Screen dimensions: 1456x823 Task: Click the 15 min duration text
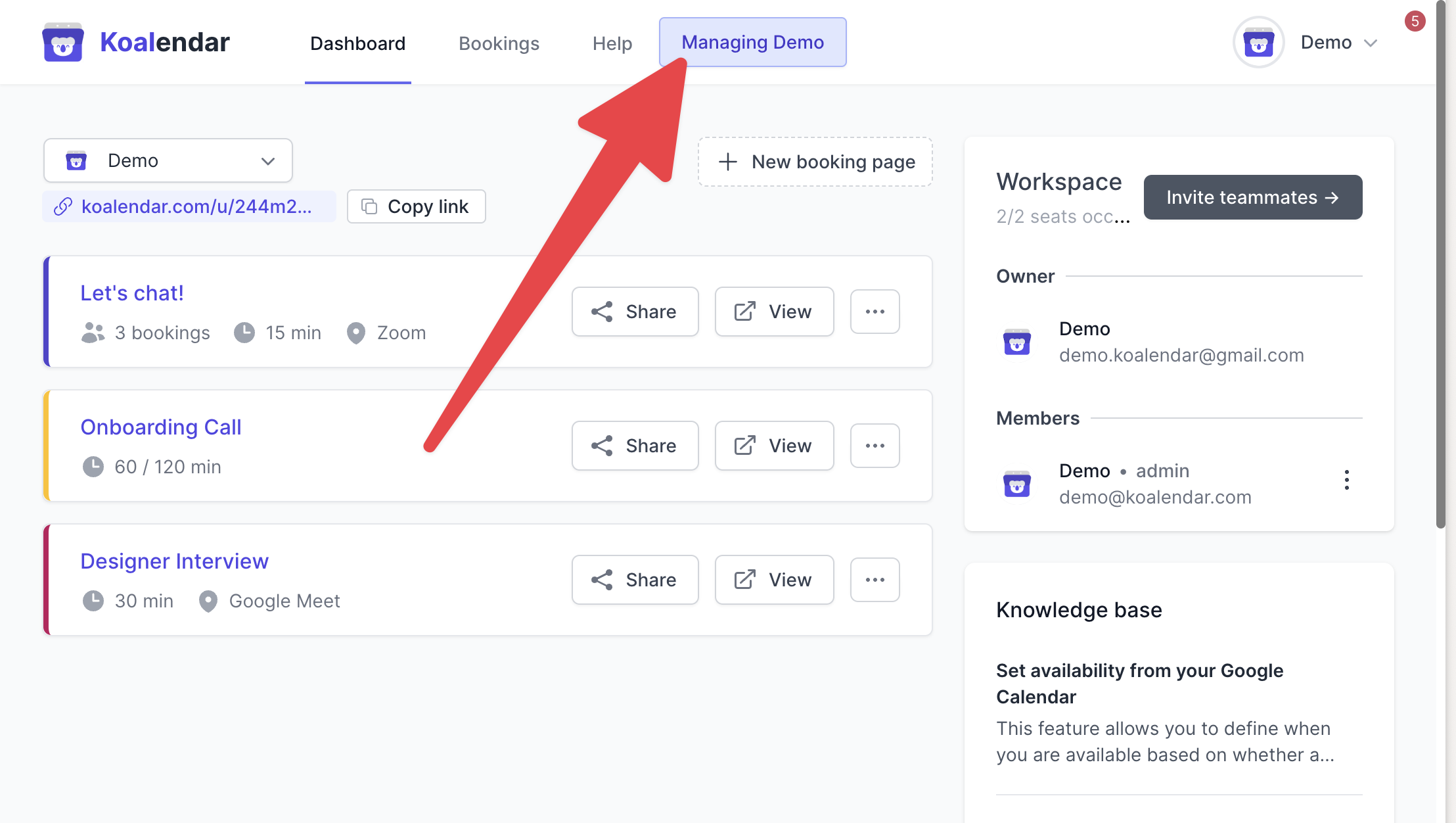(x=293, y=333)
